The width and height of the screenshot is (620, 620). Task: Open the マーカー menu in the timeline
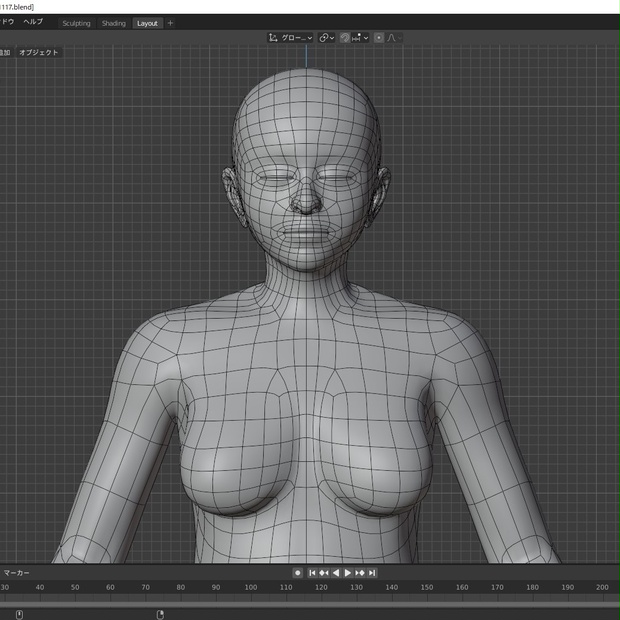[16, 573]
